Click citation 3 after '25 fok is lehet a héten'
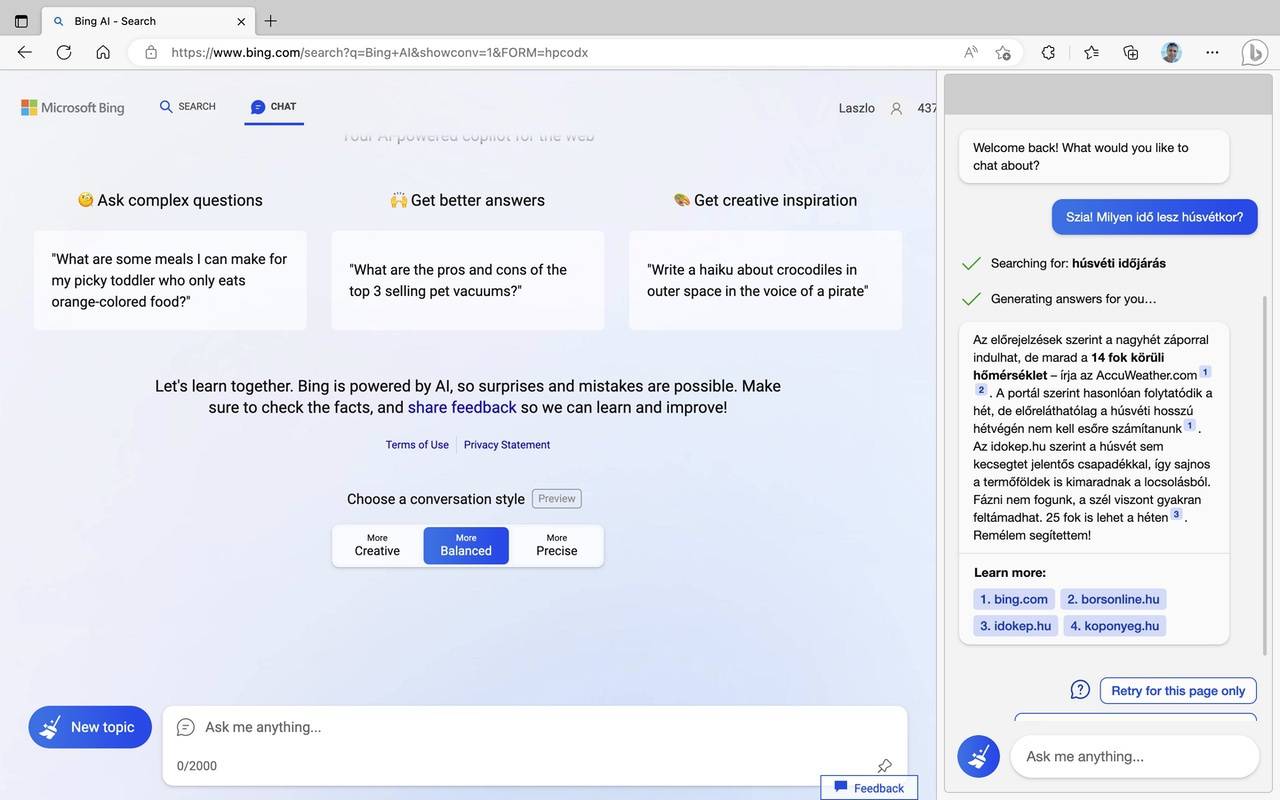This screenshot has width=1280, height=800. 1177,514
